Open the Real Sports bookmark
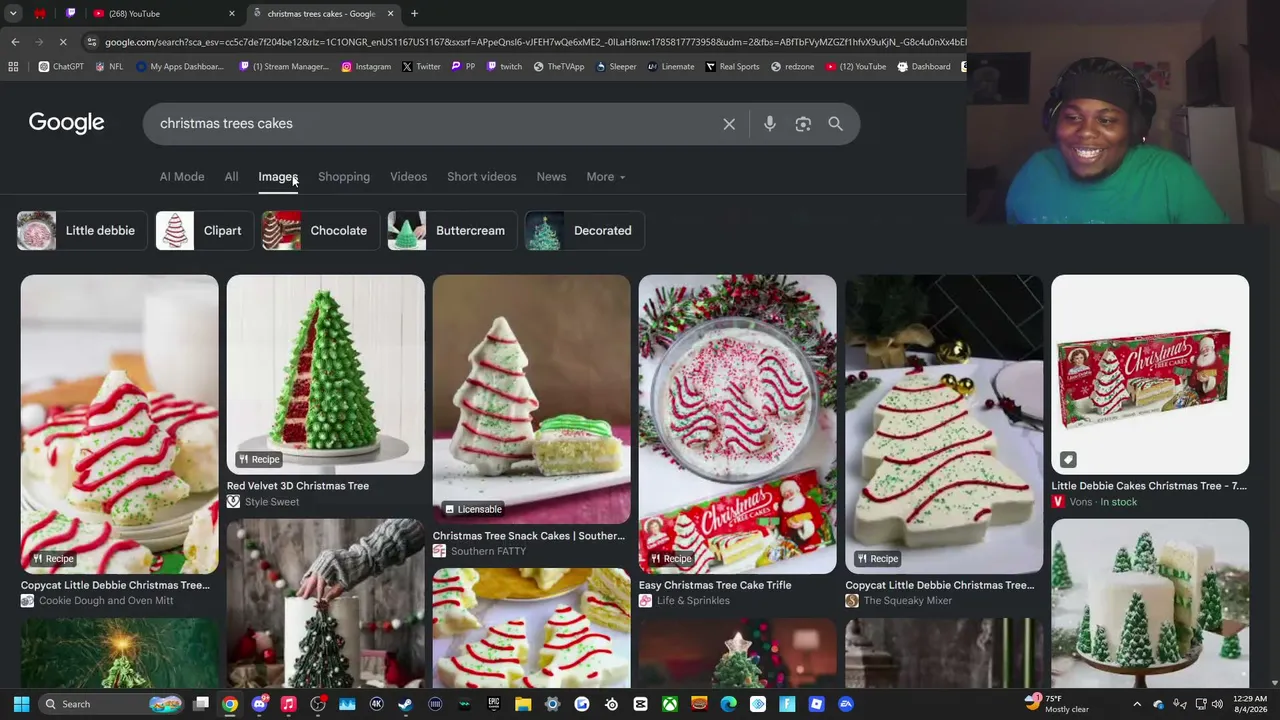The height and width of the screenshot is (720, 1280). [732, 67]
